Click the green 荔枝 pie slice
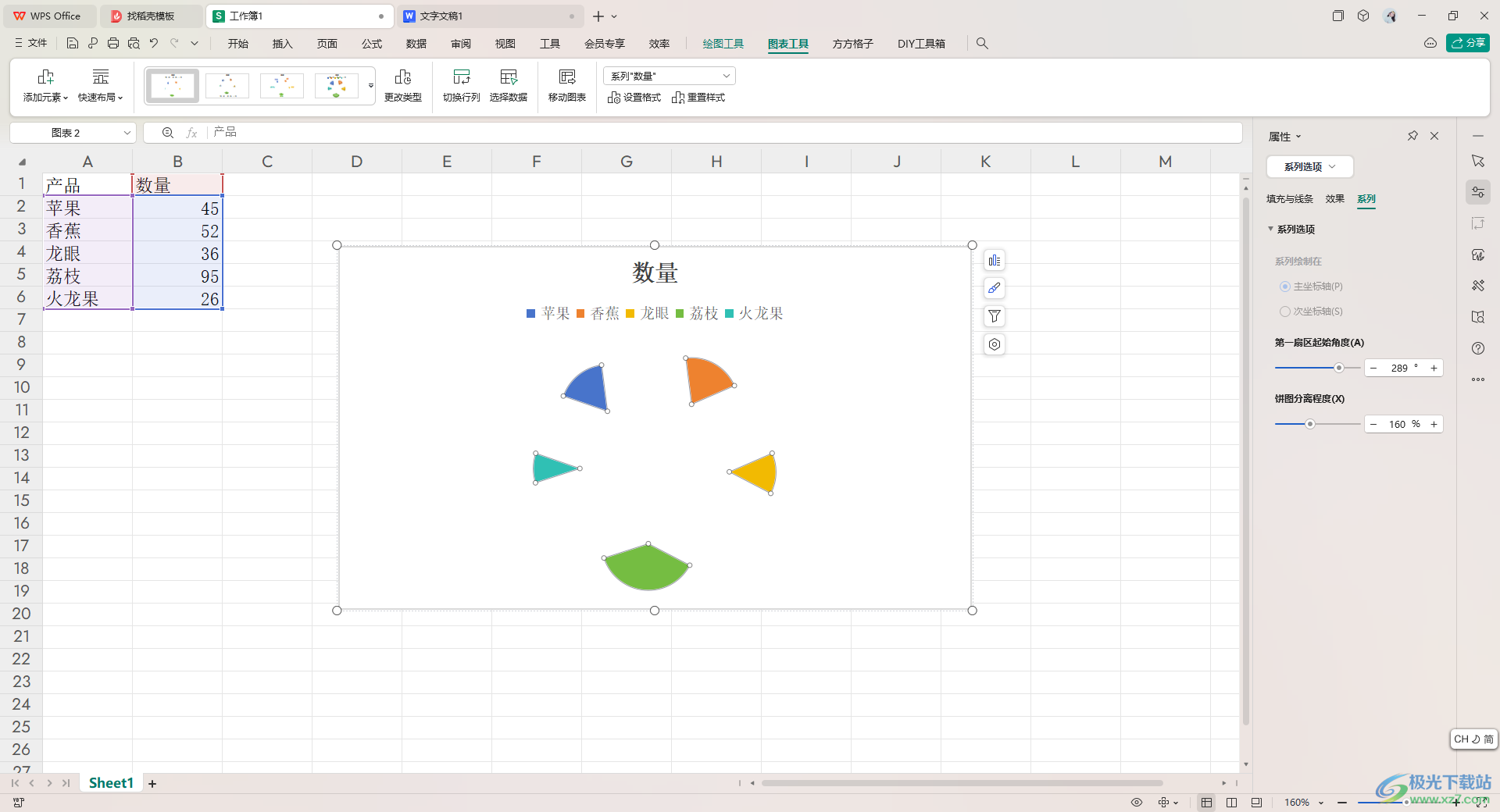The height and width of the screenshot is (812, 1500). click(x=647, y=568)
